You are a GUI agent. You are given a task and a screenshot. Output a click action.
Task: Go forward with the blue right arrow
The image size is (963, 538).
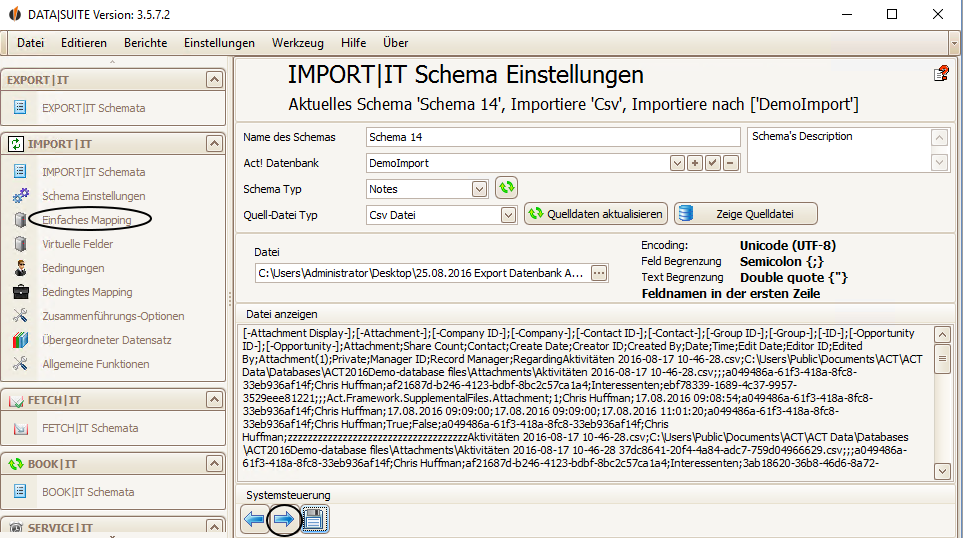point(283,520)
